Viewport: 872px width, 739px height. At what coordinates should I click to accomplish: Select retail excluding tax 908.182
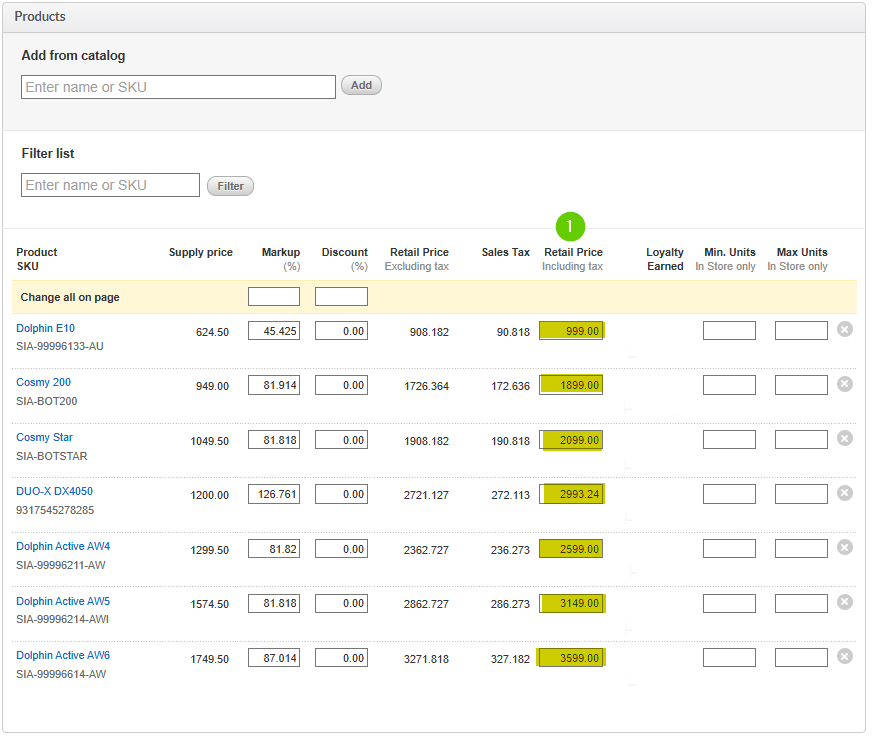[429, 333]
